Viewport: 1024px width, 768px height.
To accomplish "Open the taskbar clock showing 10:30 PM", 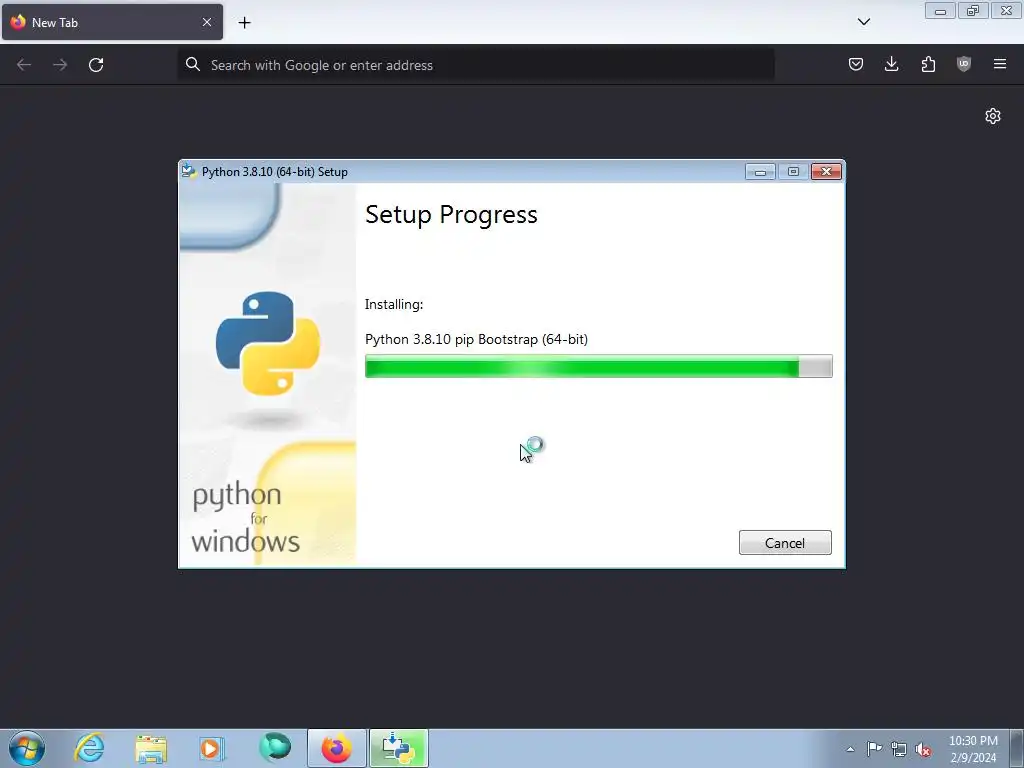I will 973,749.
